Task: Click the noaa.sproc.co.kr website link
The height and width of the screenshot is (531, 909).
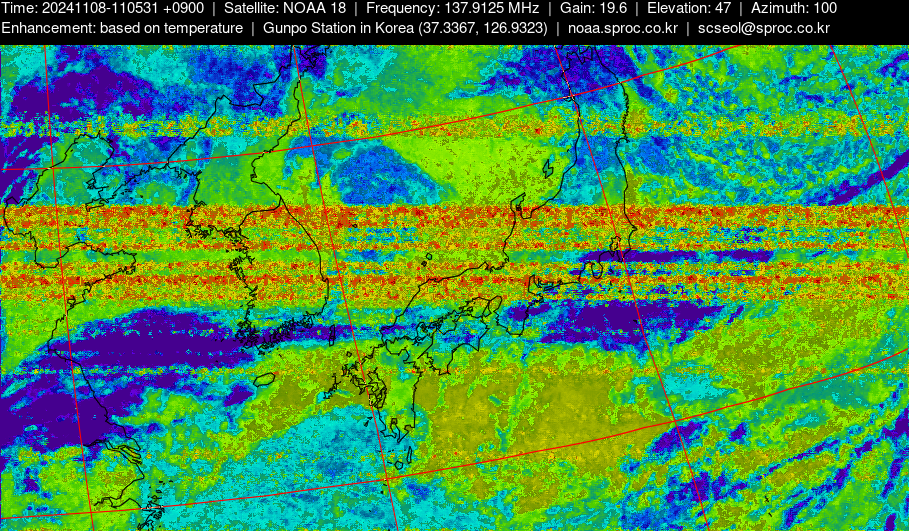Action: [x=622, y=28]
